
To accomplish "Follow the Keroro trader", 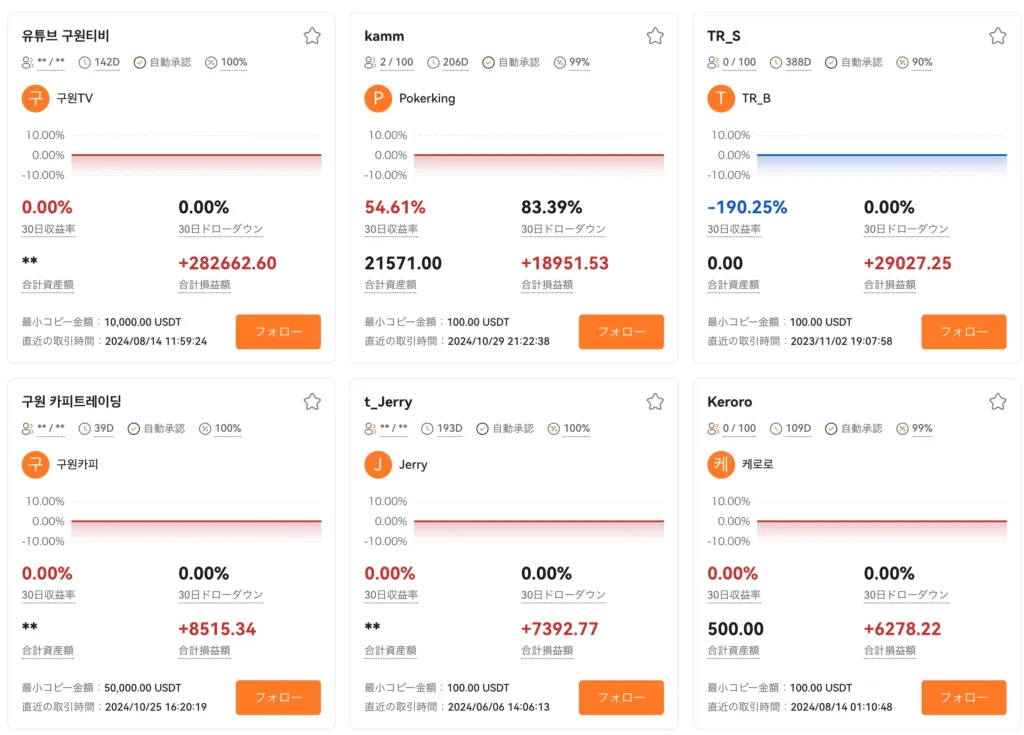I will coord(963,697).
